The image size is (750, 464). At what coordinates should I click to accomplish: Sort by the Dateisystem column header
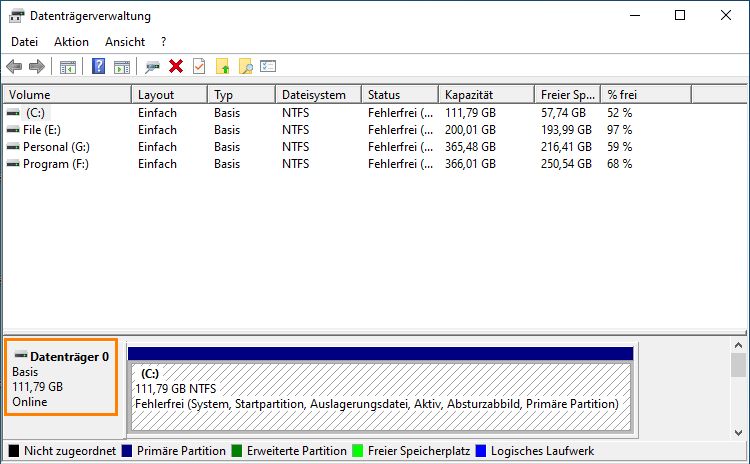pyautogui.click(x=319, y=95)
